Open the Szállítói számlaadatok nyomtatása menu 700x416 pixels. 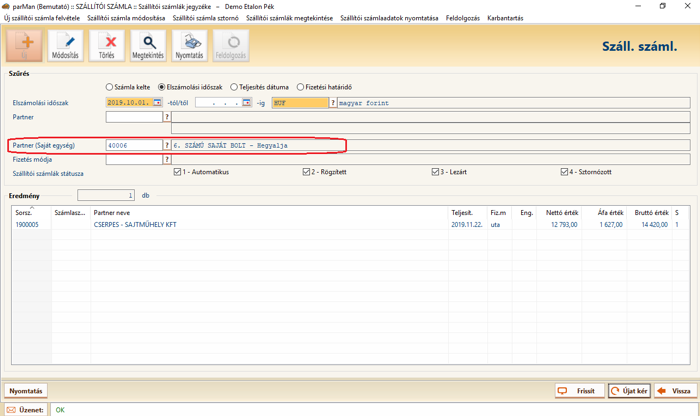(389, 18)
